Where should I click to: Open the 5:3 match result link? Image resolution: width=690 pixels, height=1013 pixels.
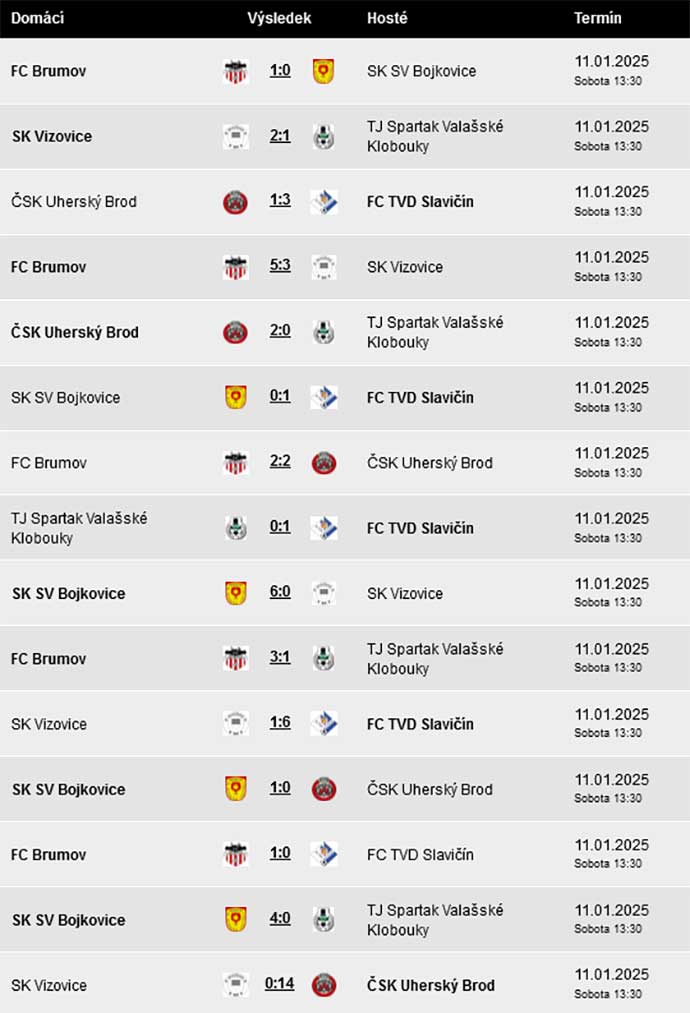pos(280,266)
